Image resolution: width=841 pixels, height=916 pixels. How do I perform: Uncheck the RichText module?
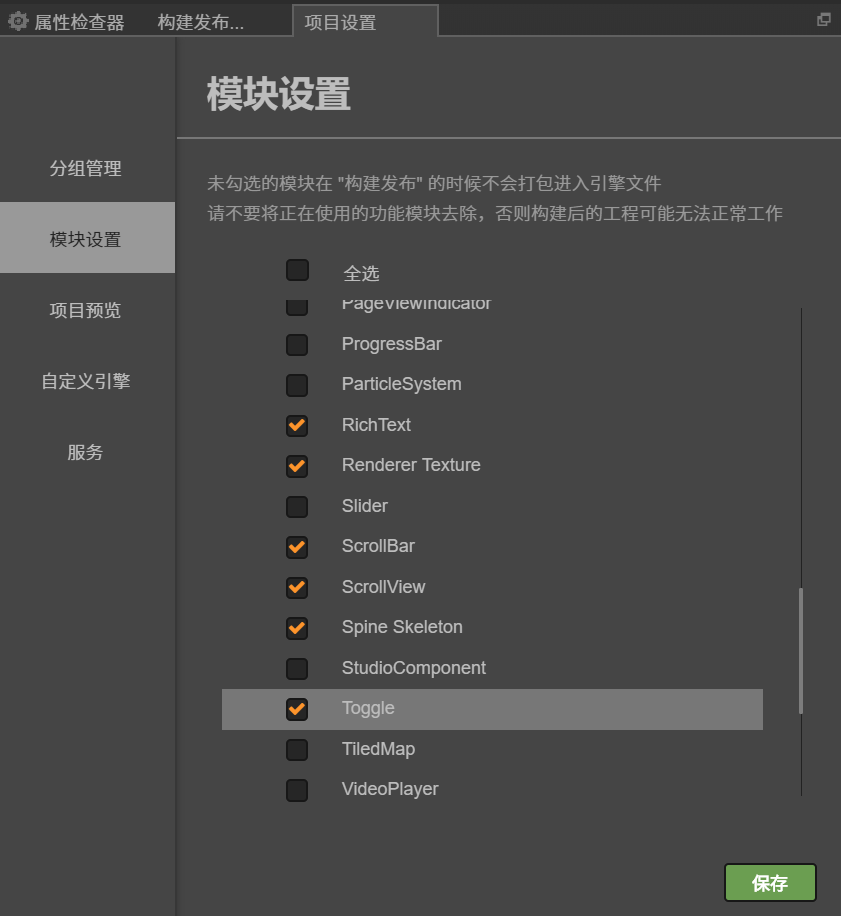[297, 425]
